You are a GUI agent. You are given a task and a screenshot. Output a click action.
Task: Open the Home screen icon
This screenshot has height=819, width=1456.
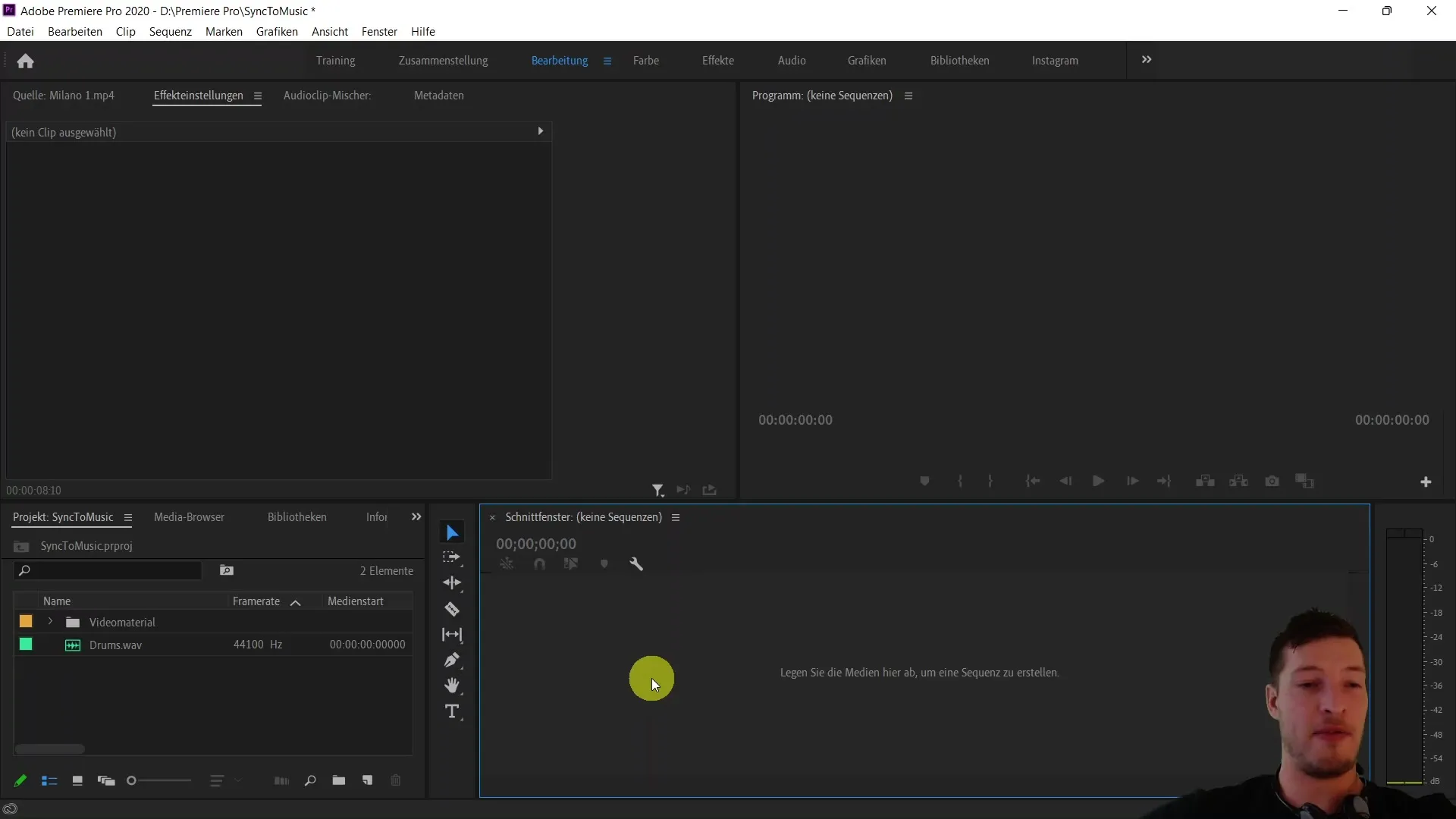[x=25, y=61]
